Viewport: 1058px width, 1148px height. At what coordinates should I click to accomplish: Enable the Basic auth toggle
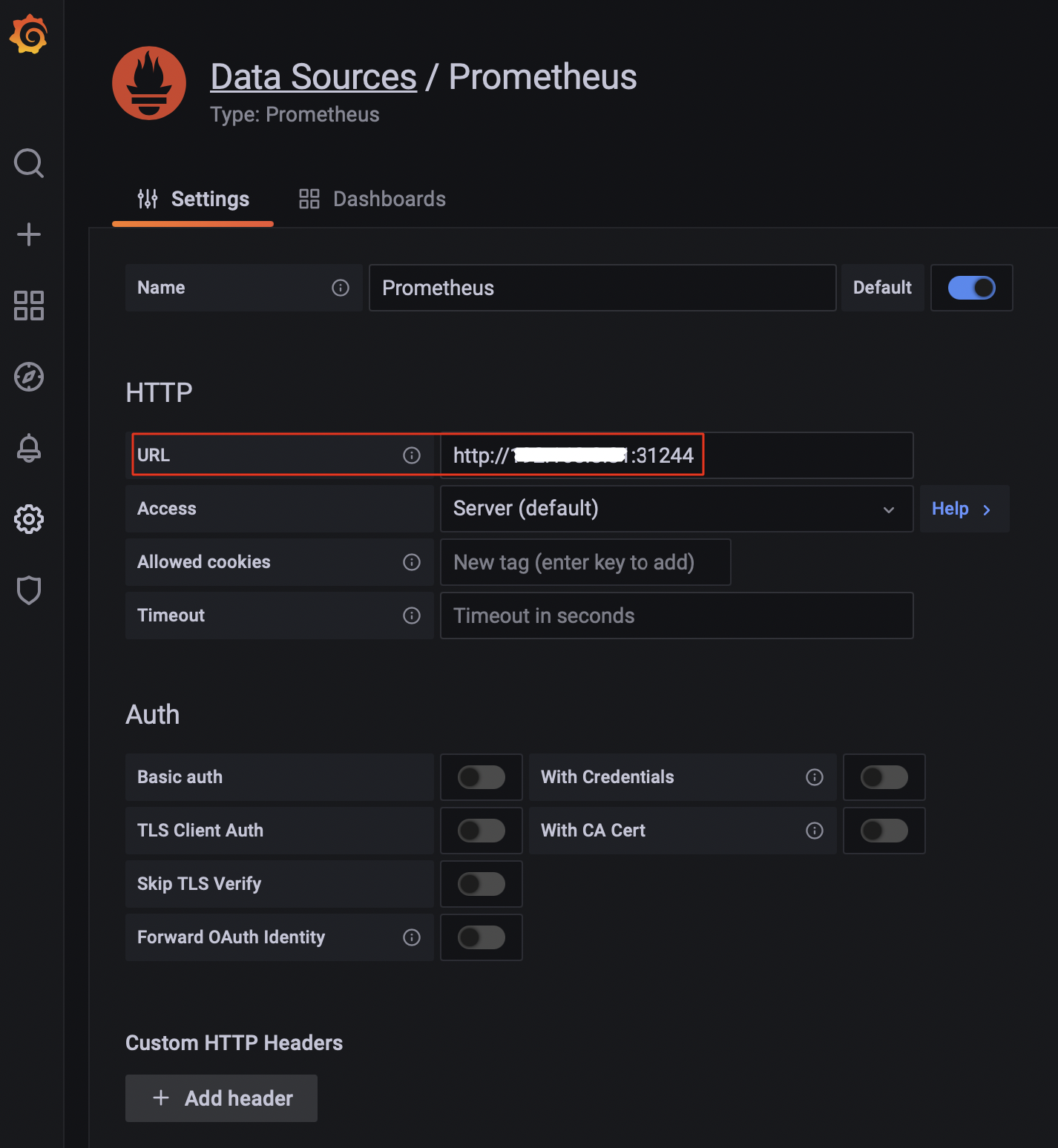(x=481, y=777)
